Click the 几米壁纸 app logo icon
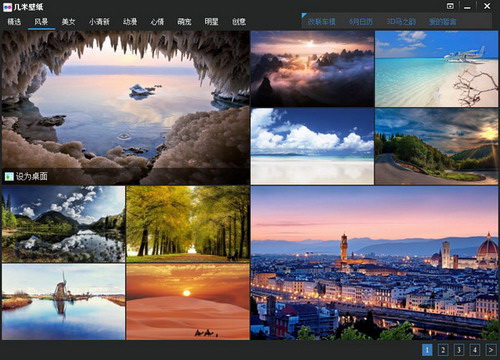The width and height of the screenshot is (500, 360). click(x=7, y=7)
